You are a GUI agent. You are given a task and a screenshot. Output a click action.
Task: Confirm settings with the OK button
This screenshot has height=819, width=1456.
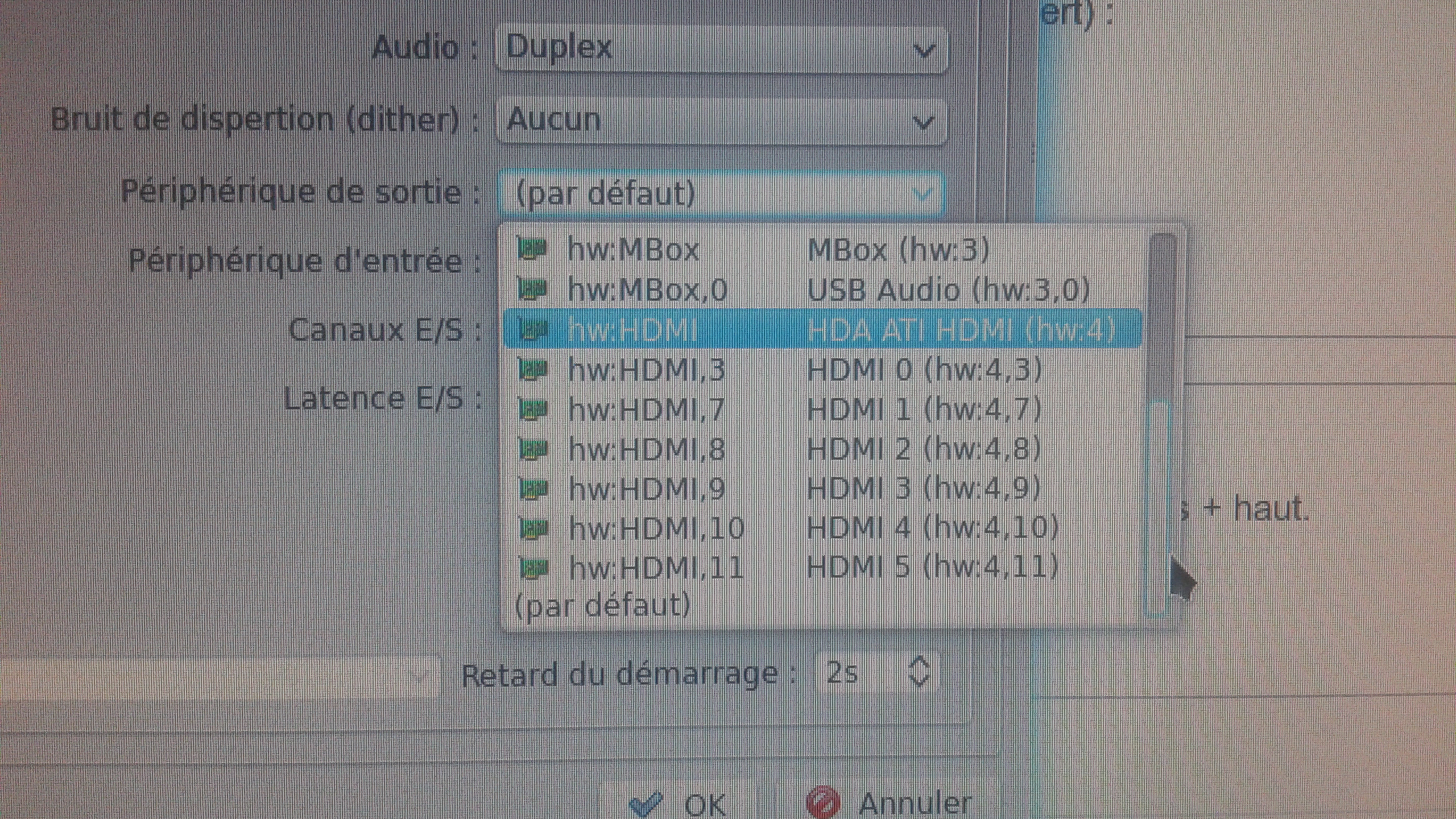678,803
